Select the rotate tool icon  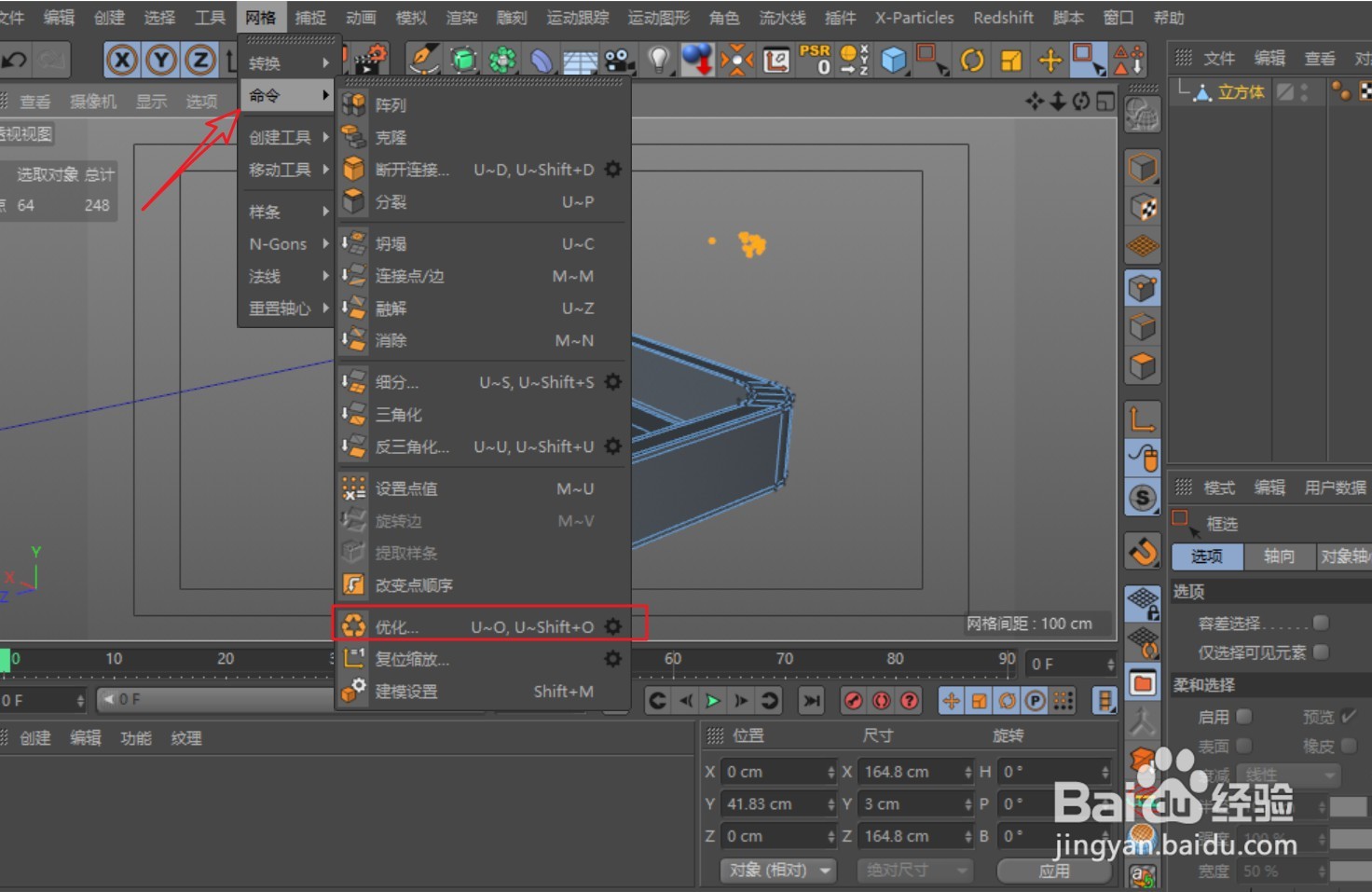coord(972,59)
